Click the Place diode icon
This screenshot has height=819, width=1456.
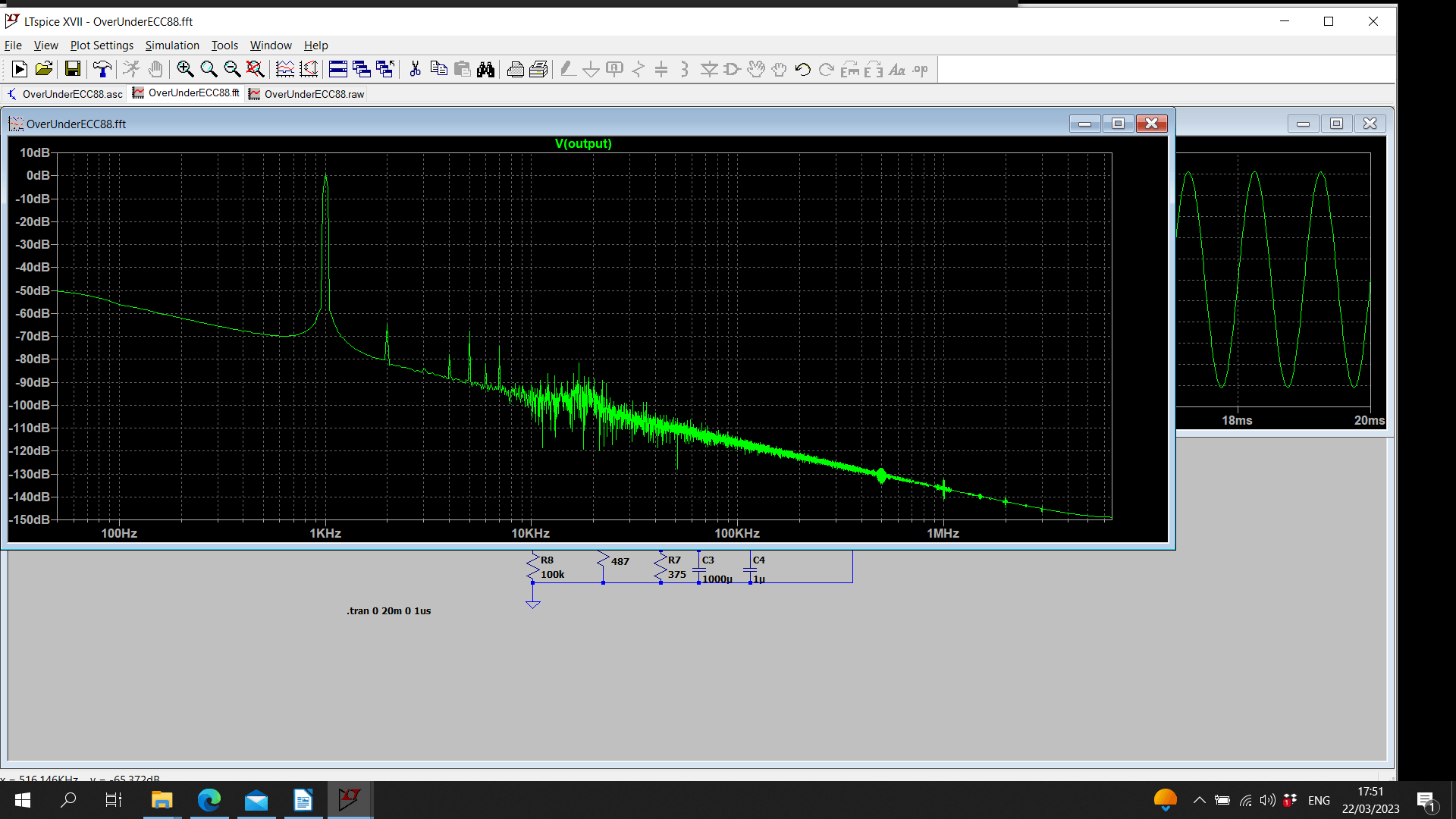pyautogui.click(x=709, y=70)
